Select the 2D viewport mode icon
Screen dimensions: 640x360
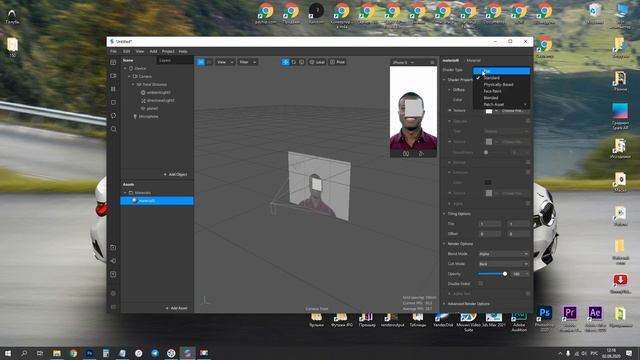click(x=209, y=62)
